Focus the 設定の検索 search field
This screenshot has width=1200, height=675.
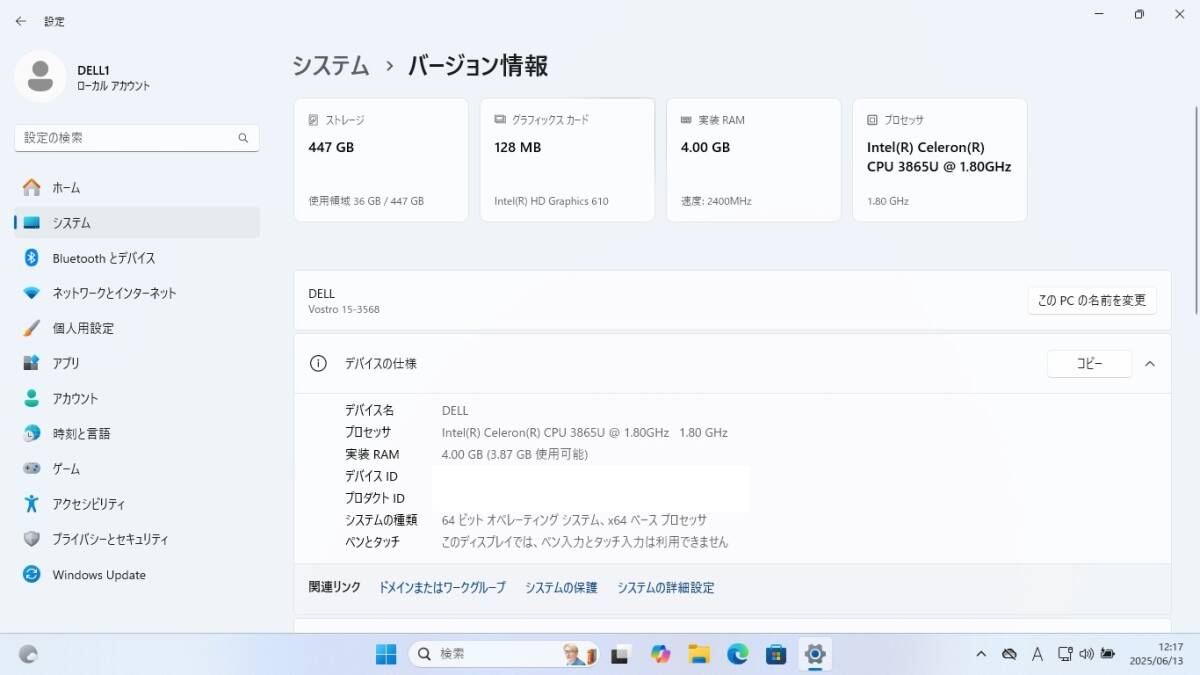137,138
